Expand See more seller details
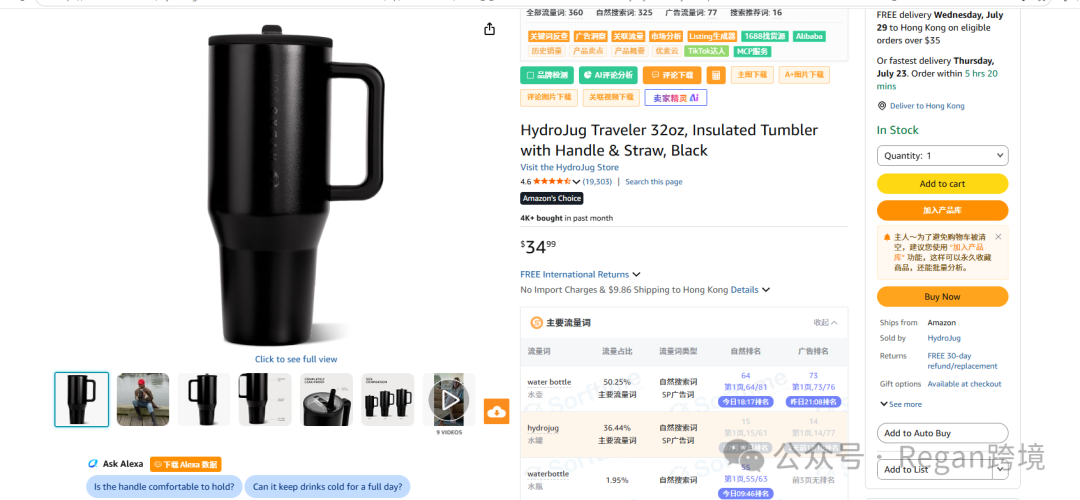The height and width of the screenshot is (500, 1080). pos(901,404)
